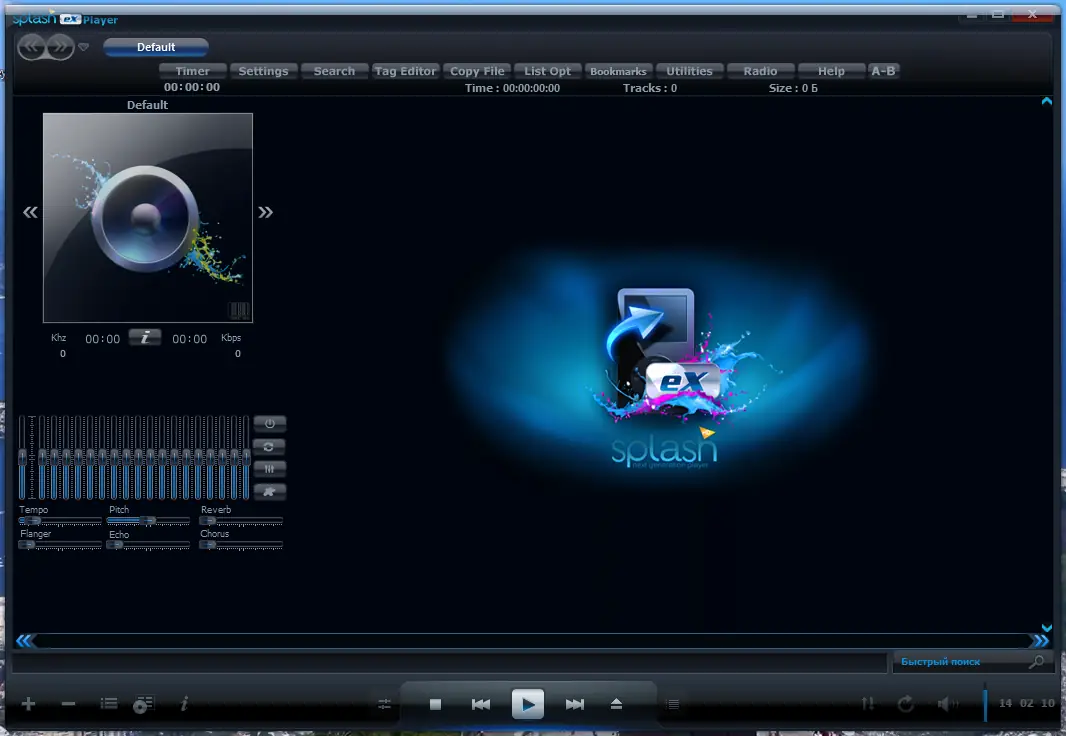The image size is (1066, 736).
Task: Click the info button under album art
Action: pos(145,338)
